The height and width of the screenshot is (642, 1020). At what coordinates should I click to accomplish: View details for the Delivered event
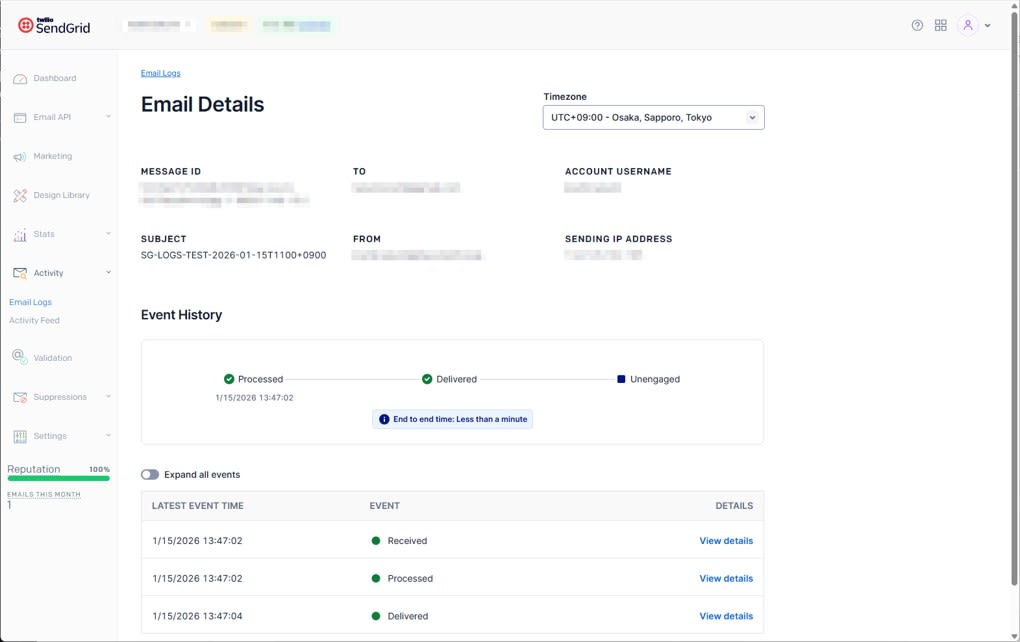[726, 616]
